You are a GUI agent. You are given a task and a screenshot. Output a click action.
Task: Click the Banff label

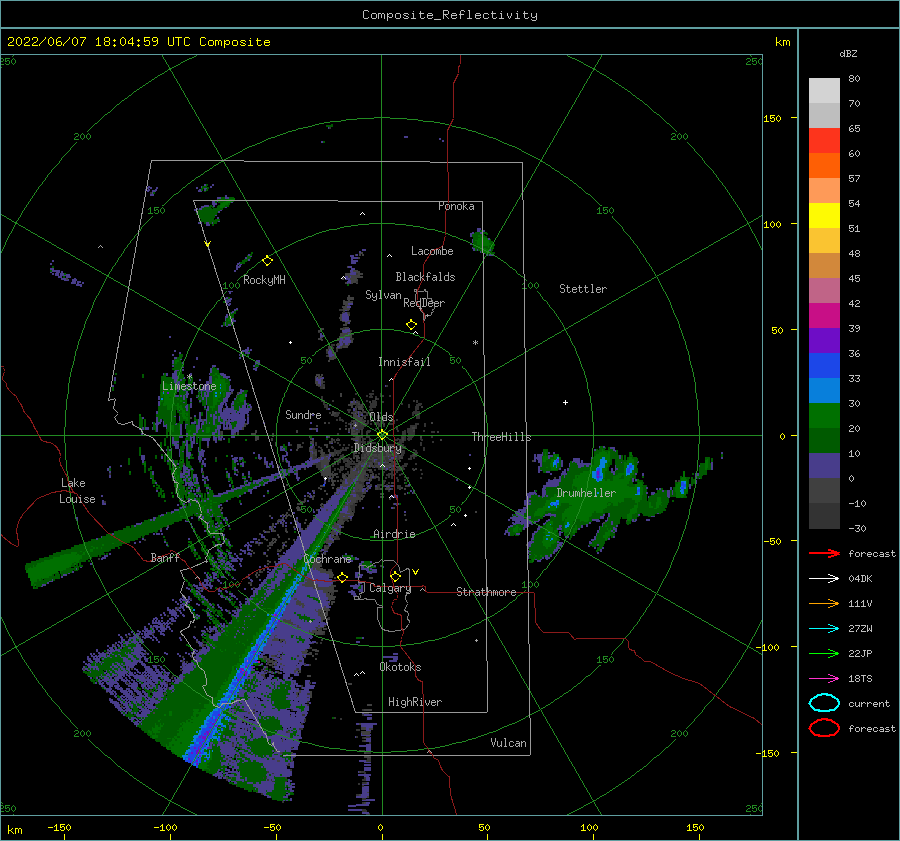click(x=165, y=558)
